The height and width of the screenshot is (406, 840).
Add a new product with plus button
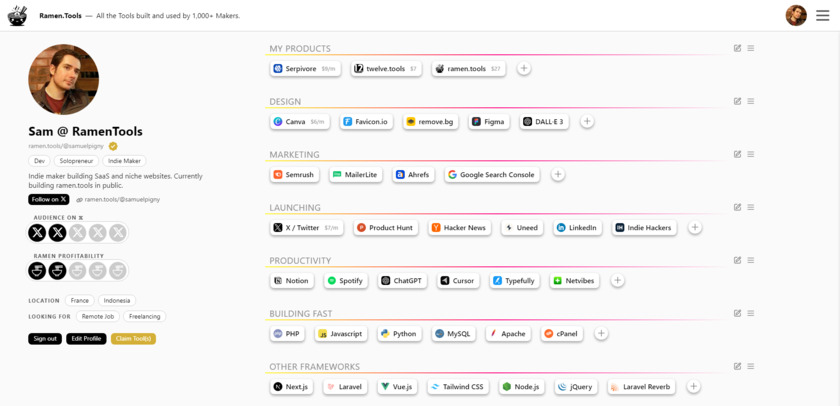point(523,69)
